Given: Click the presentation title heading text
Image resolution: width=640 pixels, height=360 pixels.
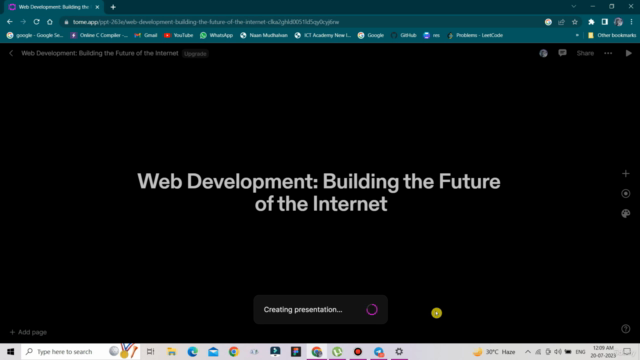Looking at the screenshot, I should point(319,192).
